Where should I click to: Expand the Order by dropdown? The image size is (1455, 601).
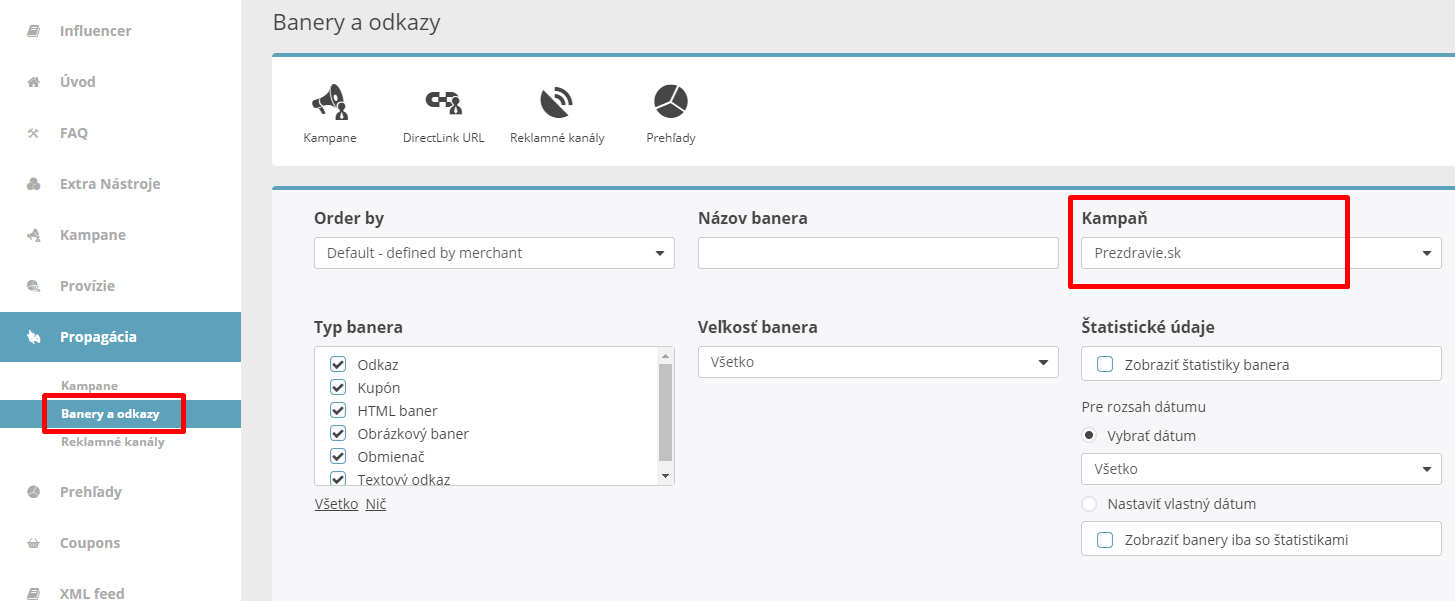pos(494,253)
